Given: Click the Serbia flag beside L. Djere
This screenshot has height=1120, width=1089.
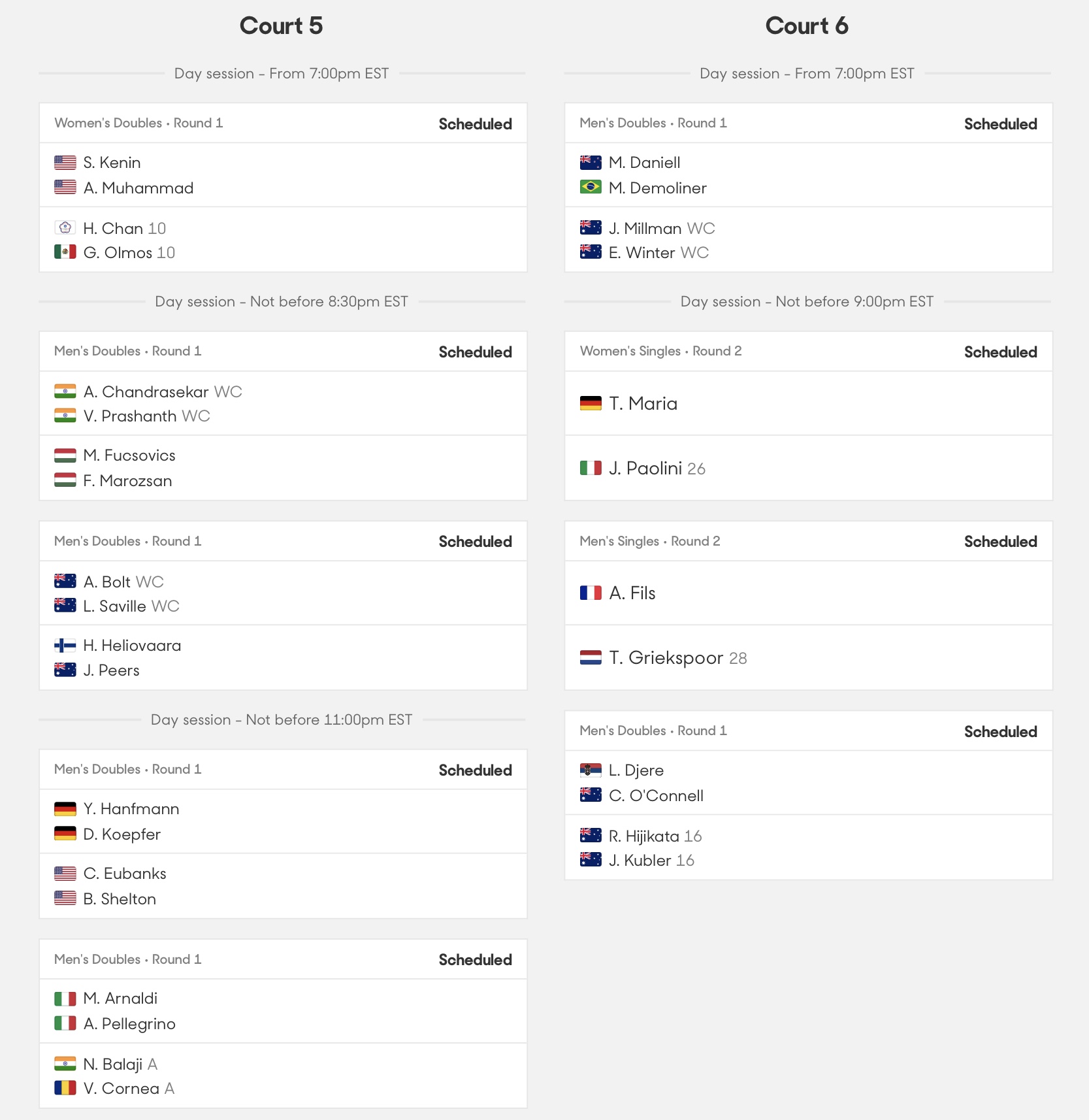Looking at the screenshot, I should pos(591,770).
